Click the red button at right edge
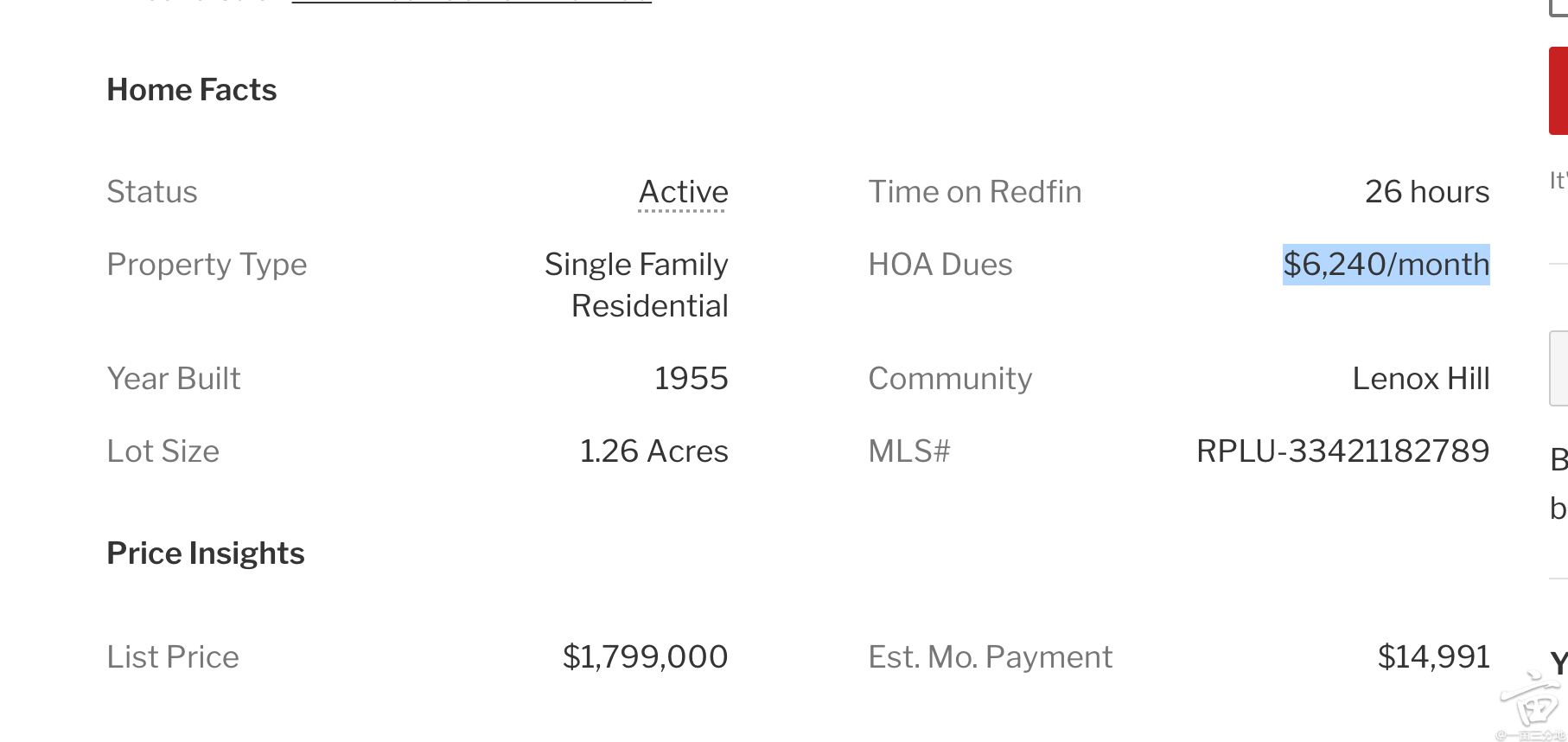Image resolution: width=1568 pixels, height=742 pixels. [1558, 92]
